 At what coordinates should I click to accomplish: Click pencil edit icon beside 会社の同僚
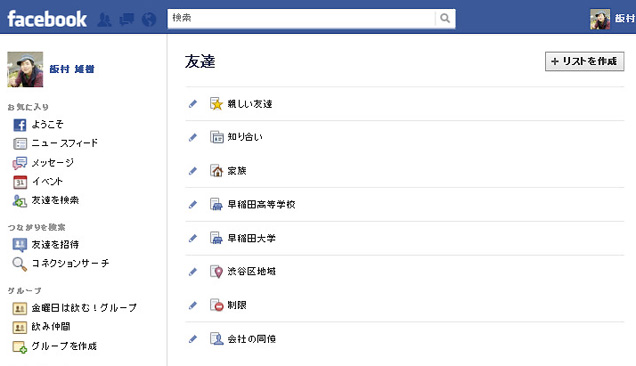click(x=193, y=339)
